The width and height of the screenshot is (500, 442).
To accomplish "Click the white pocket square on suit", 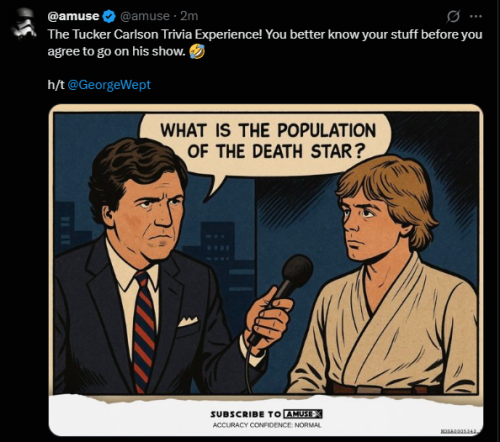I will pos(188,321).
